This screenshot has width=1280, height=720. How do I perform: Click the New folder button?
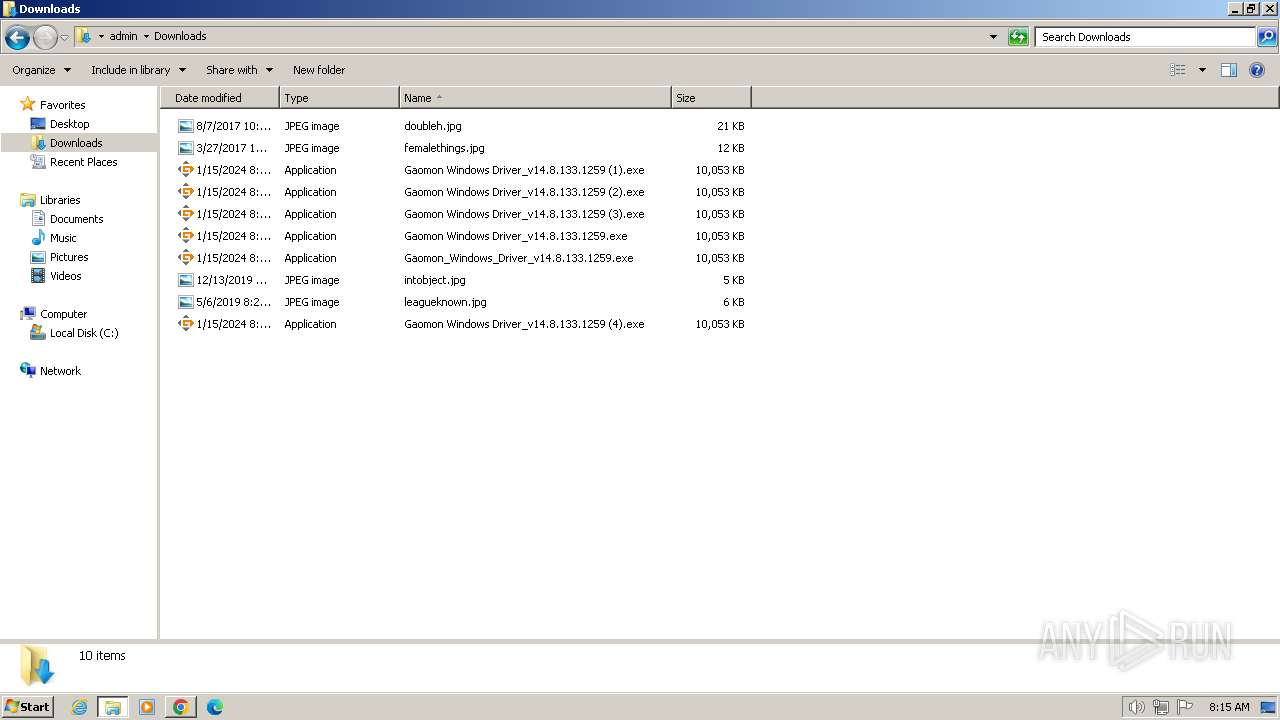[319, 70]
